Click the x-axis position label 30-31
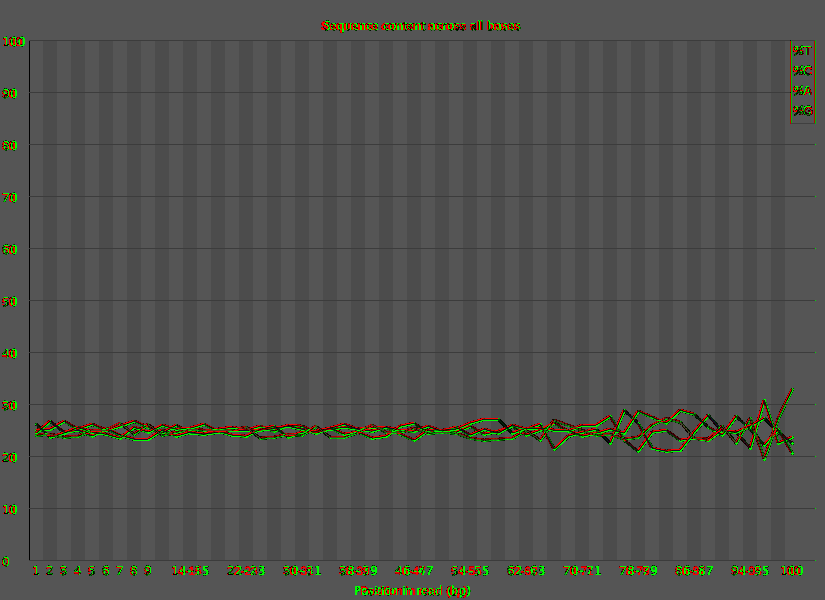The image size is (825, 600). coord(302,571)
